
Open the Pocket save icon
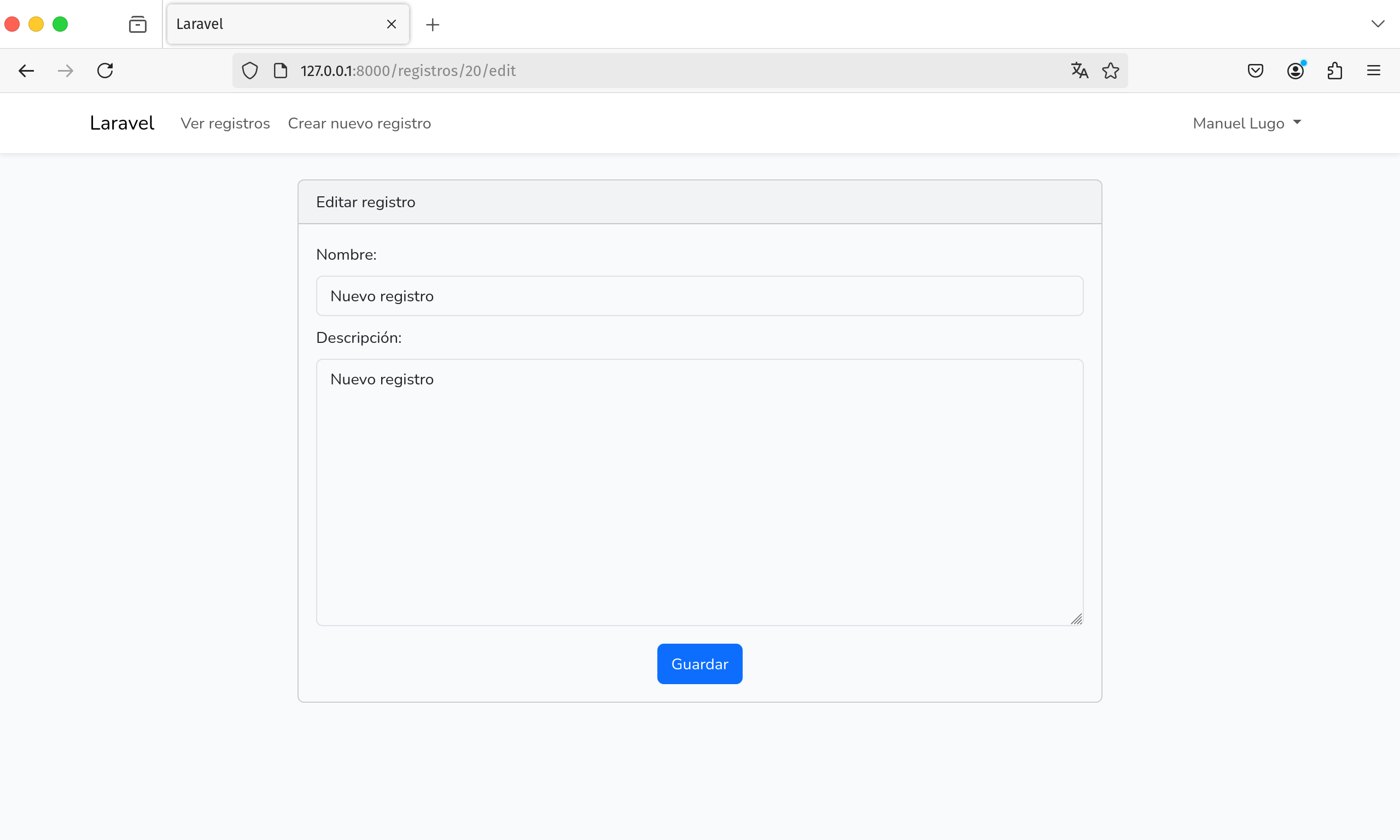pos(1255,71)
